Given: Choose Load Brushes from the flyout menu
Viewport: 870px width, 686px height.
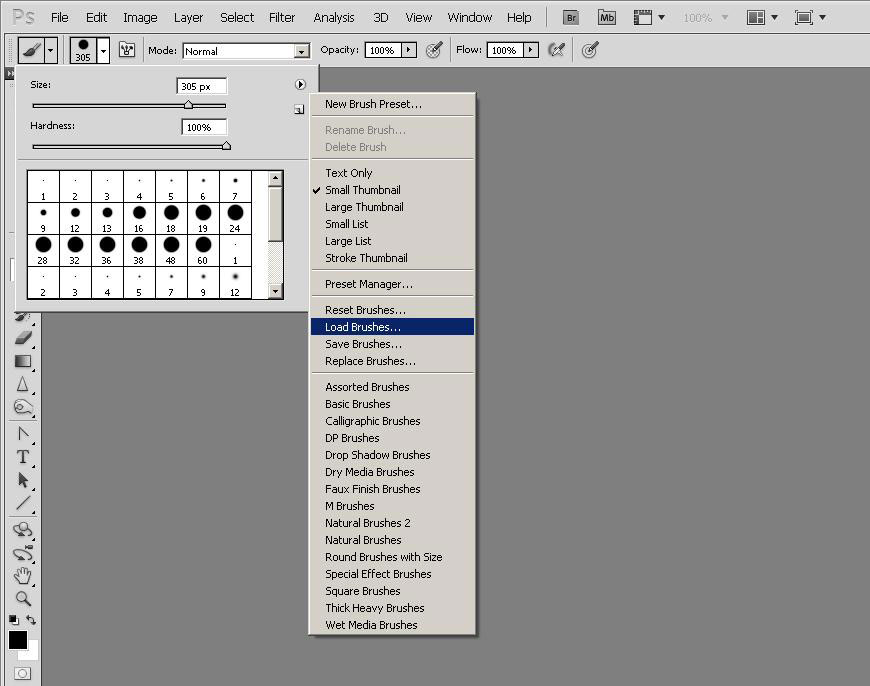Looking at the screenshot, I should pyautogui.click(x=362, y=327).
